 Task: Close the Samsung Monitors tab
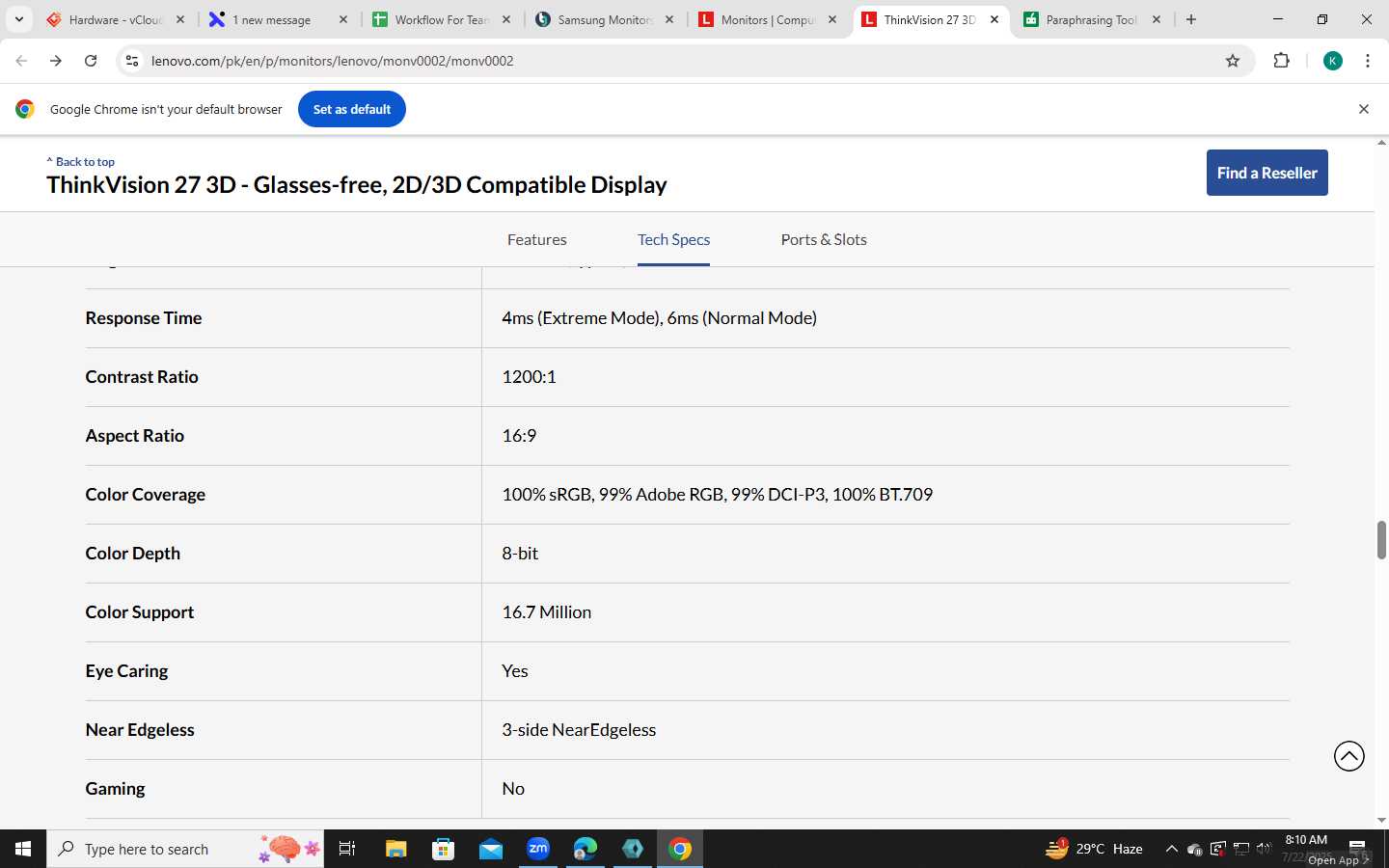coord(669,19)
